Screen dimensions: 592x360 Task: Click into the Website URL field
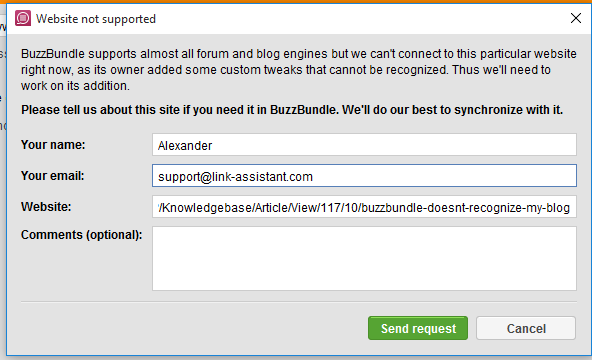tap(364, 206)
